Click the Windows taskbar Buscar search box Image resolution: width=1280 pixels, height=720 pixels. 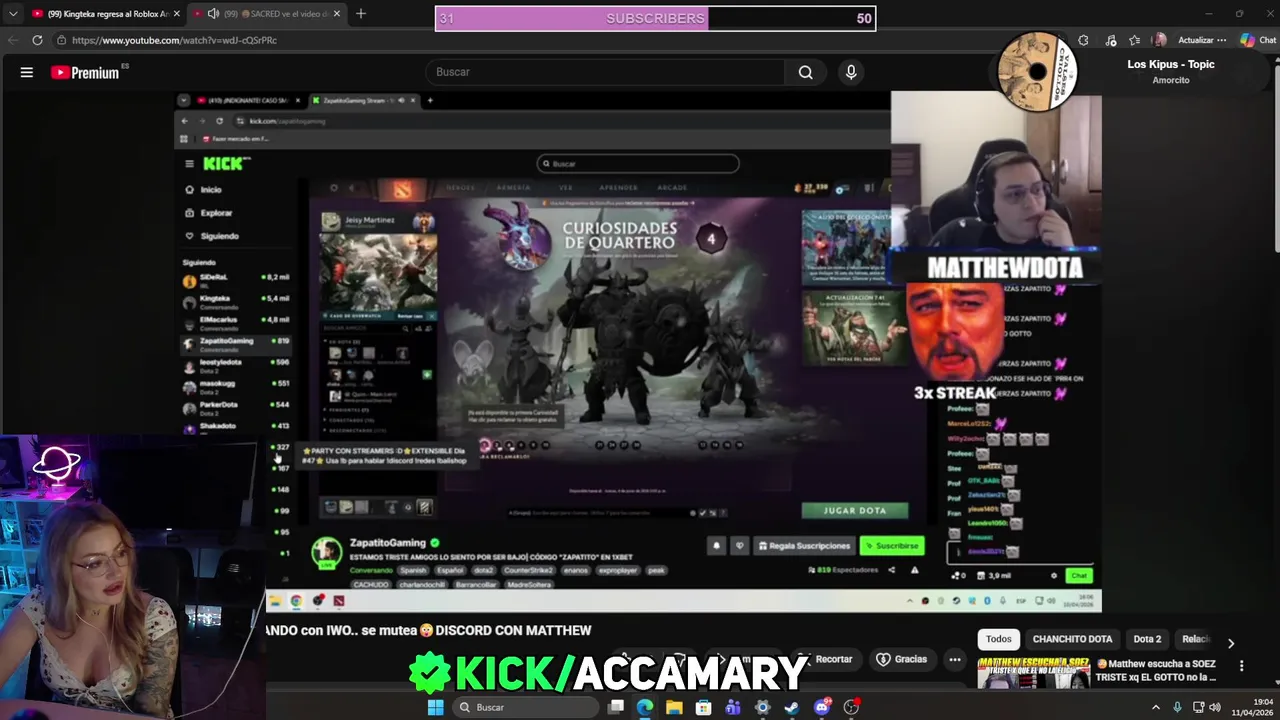525,707
